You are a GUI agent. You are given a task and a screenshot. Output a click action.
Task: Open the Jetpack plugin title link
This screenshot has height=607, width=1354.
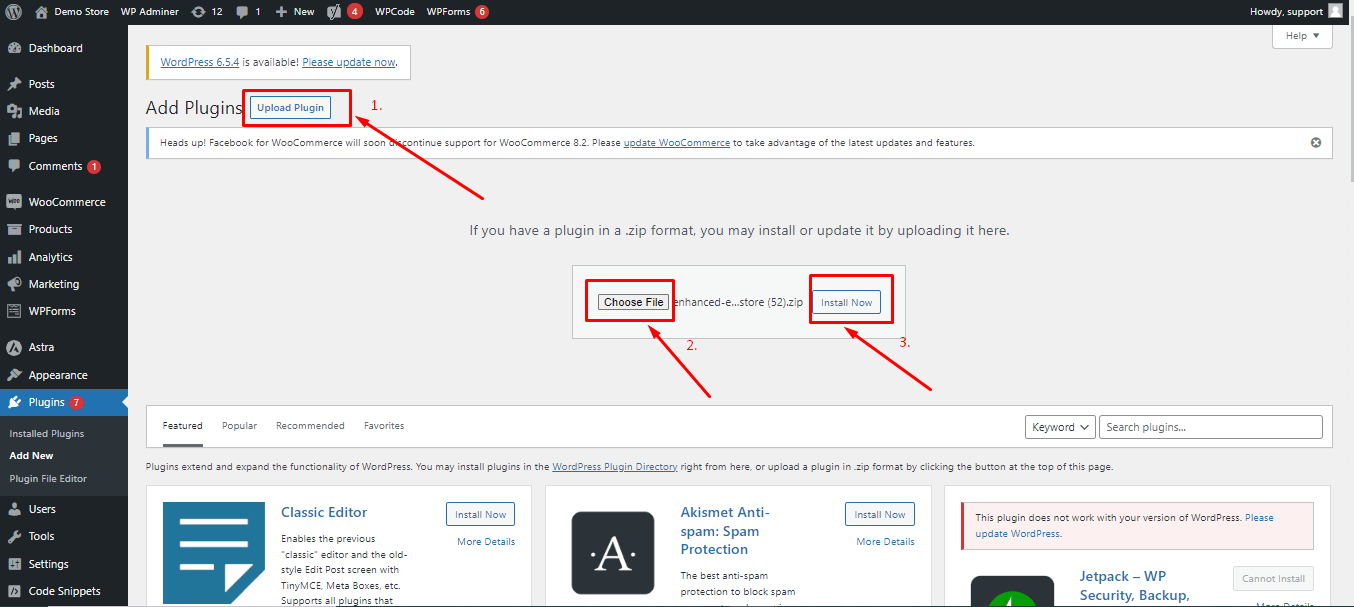pyautogui.click(x=1135, y=586)
